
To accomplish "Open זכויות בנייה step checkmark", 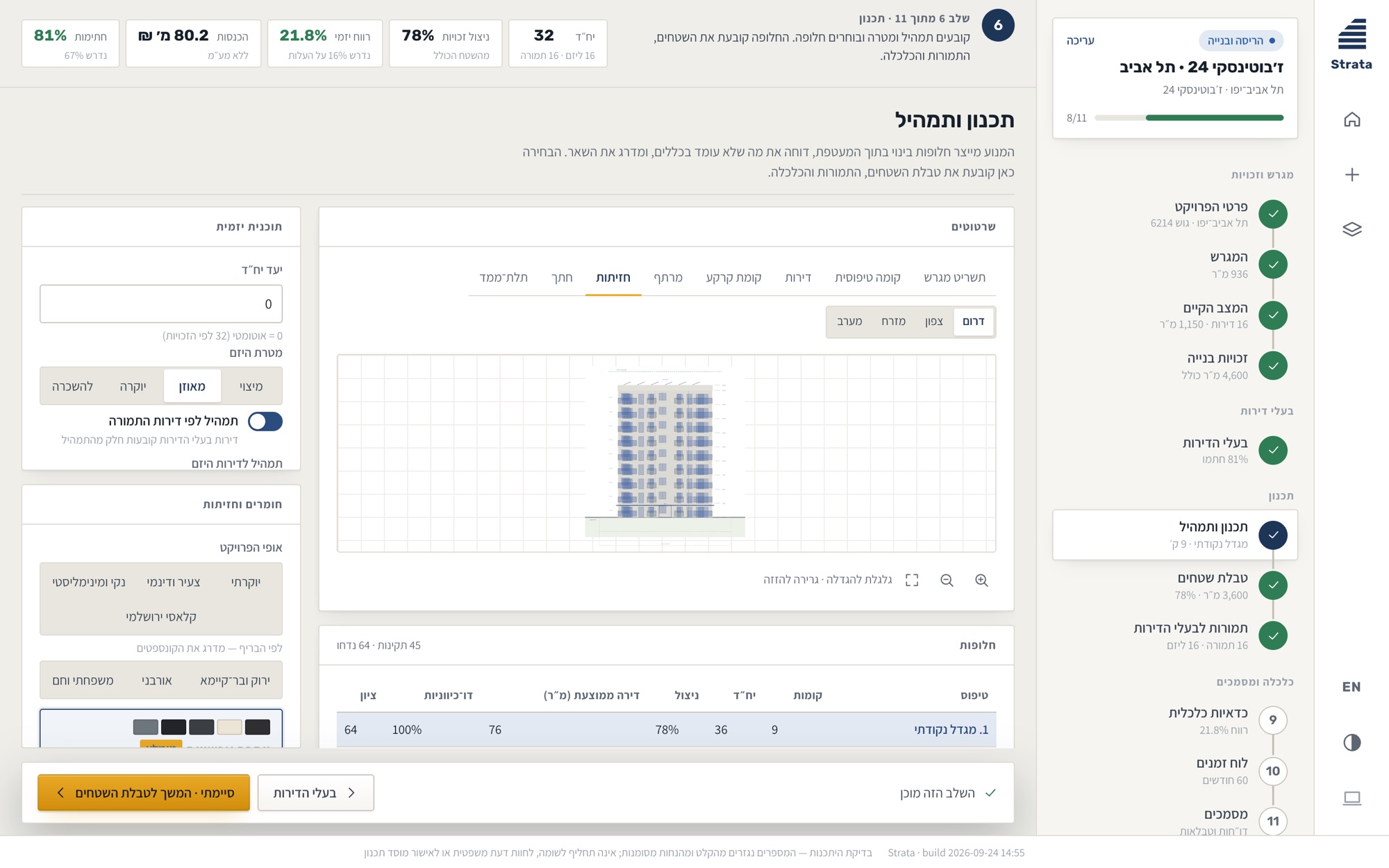I will tap(1272, 365).
